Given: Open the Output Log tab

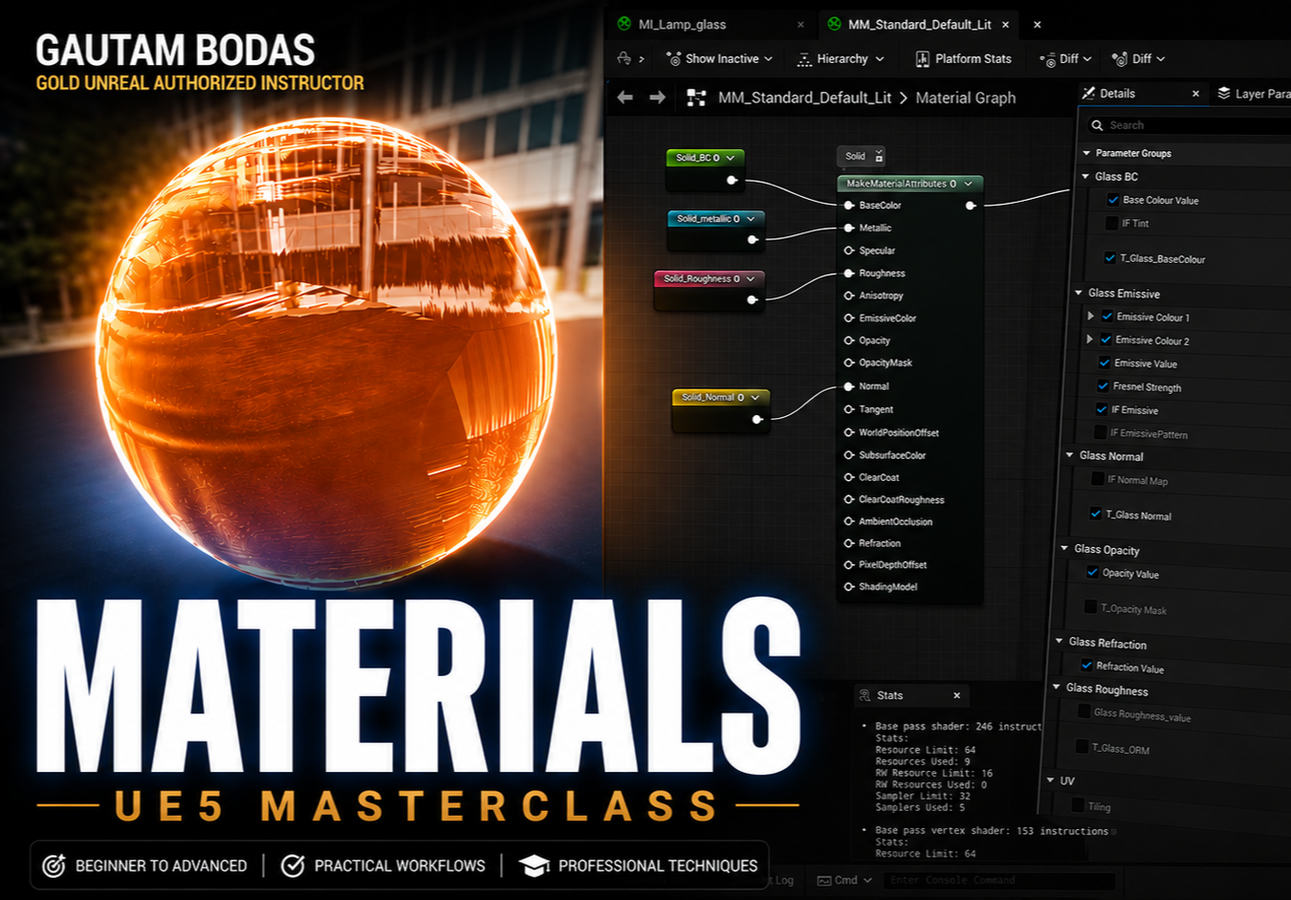Looking at the screenshot, I should click(781, 880).
